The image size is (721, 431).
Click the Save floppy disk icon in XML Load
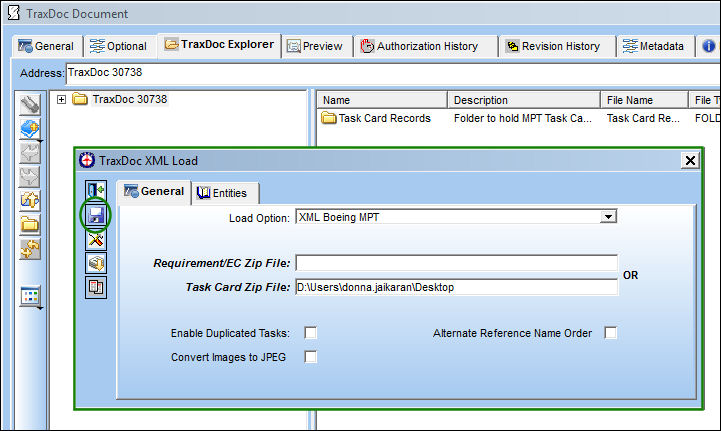96,215
